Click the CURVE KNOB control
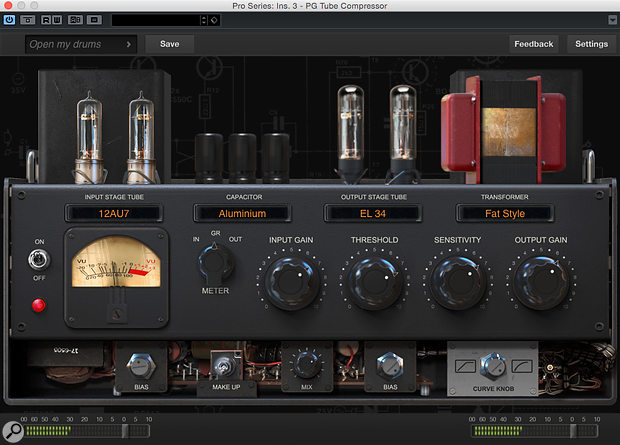The height and width of the screenshot is (445, 620). pyautogui.click(x=493, y=366)
